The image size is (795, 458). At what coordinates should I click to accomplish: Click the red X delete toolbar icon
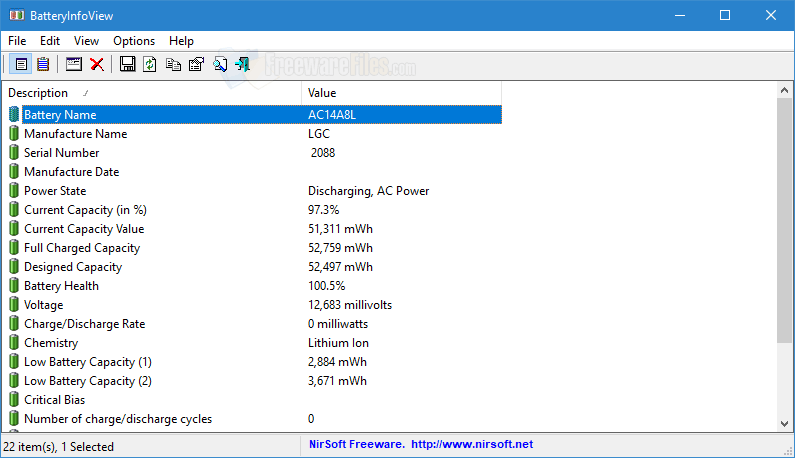(97, 64)
